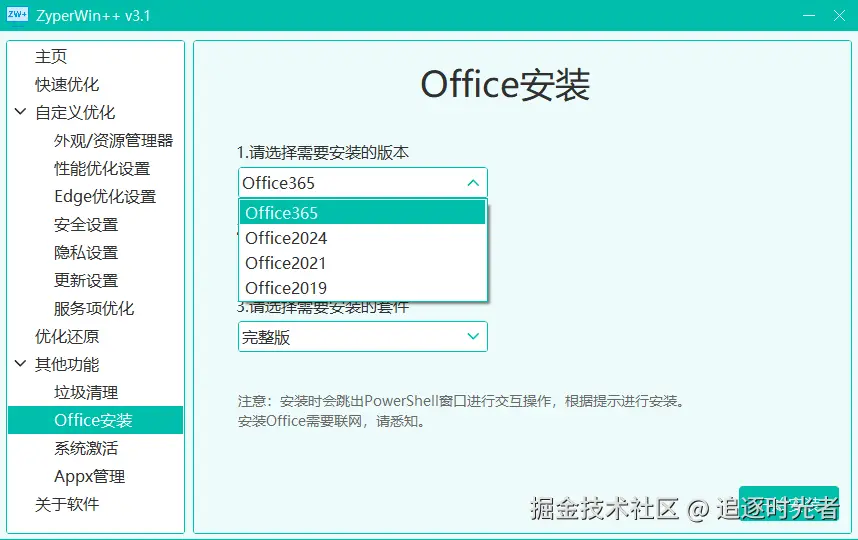Close the ZyperWin++ window
The height and width of the screenshot is (540, 858).
(839, 15)
